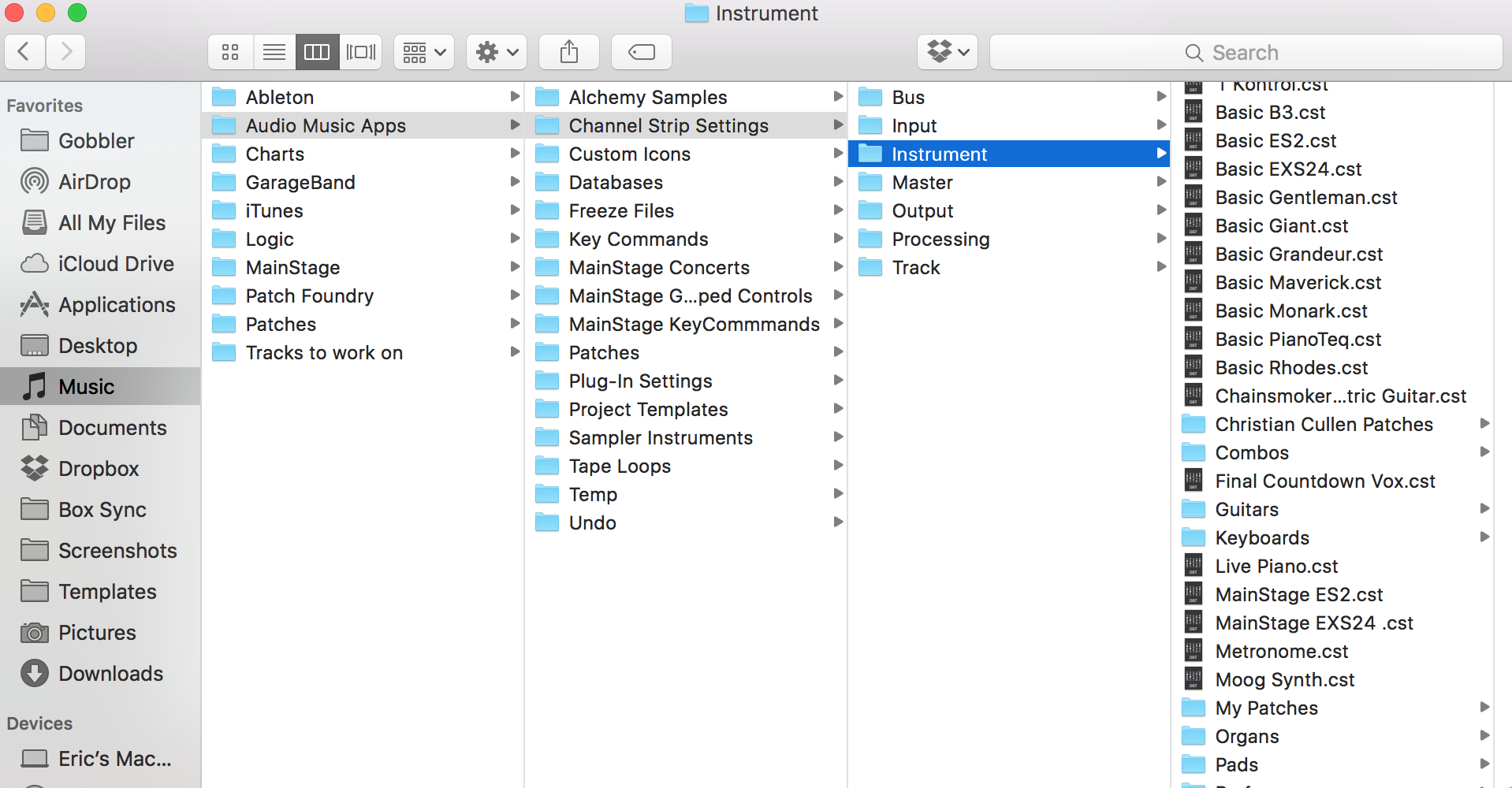Viewport: 1512px width, 788px height.
Task: Select the highlighted Instrument folder
Action: click(1009, 154)
